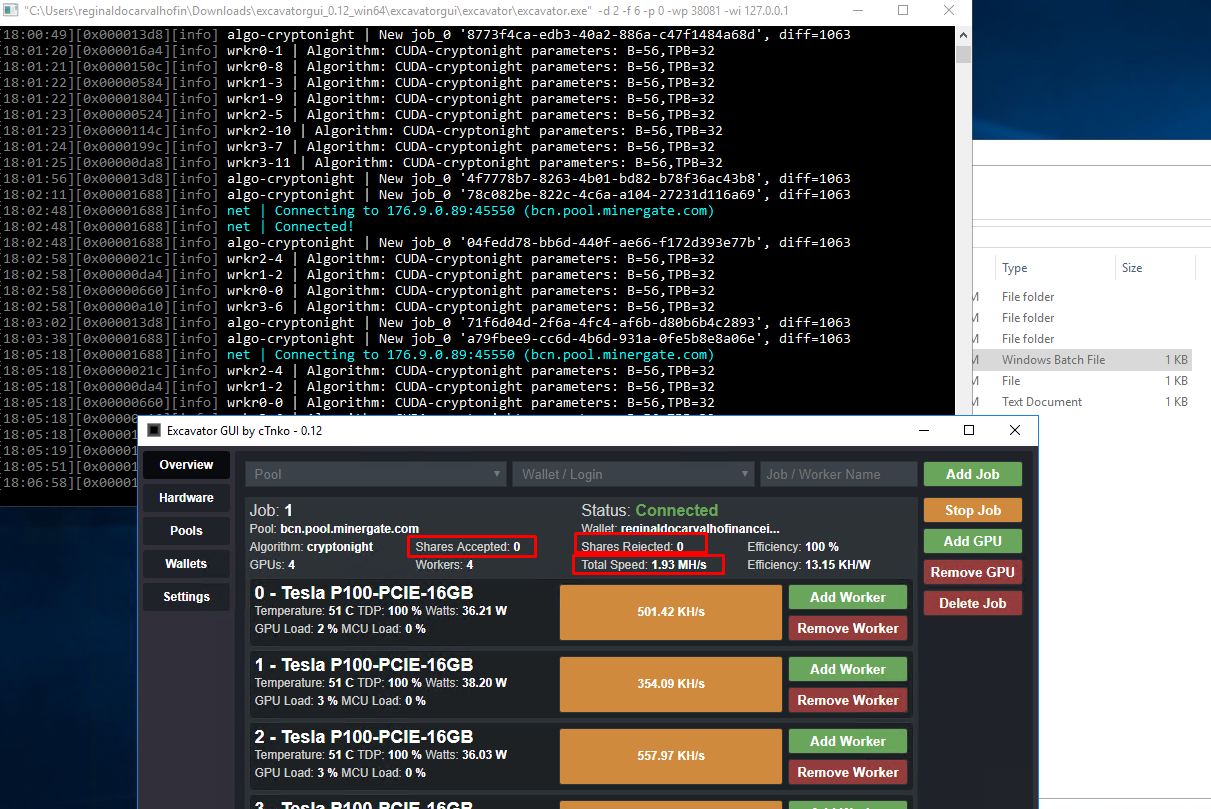The height and width of the screenshot is (809, 1211).
Task: Remove a worker from Tesla P100 GPU 1
Action: pos(847,700)
